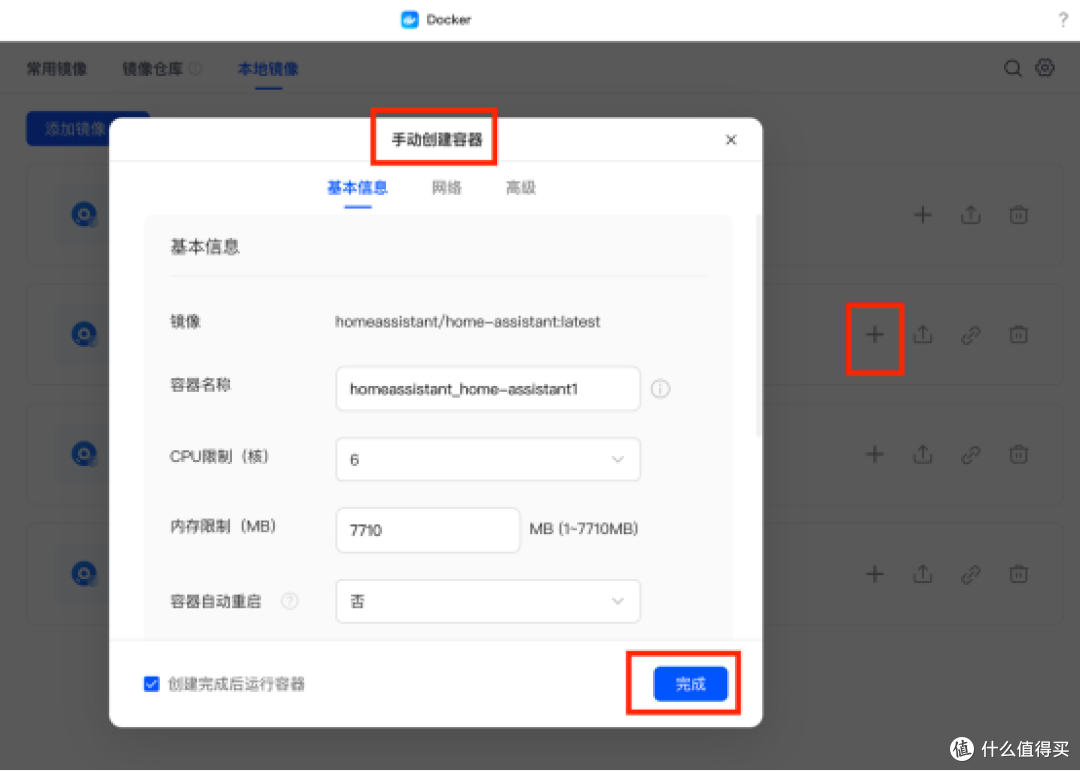Screen dimensions: 1080x772
Task: Click info icon next to 容器名称 field
Action: pyautogui.click(x=660, y=389)
